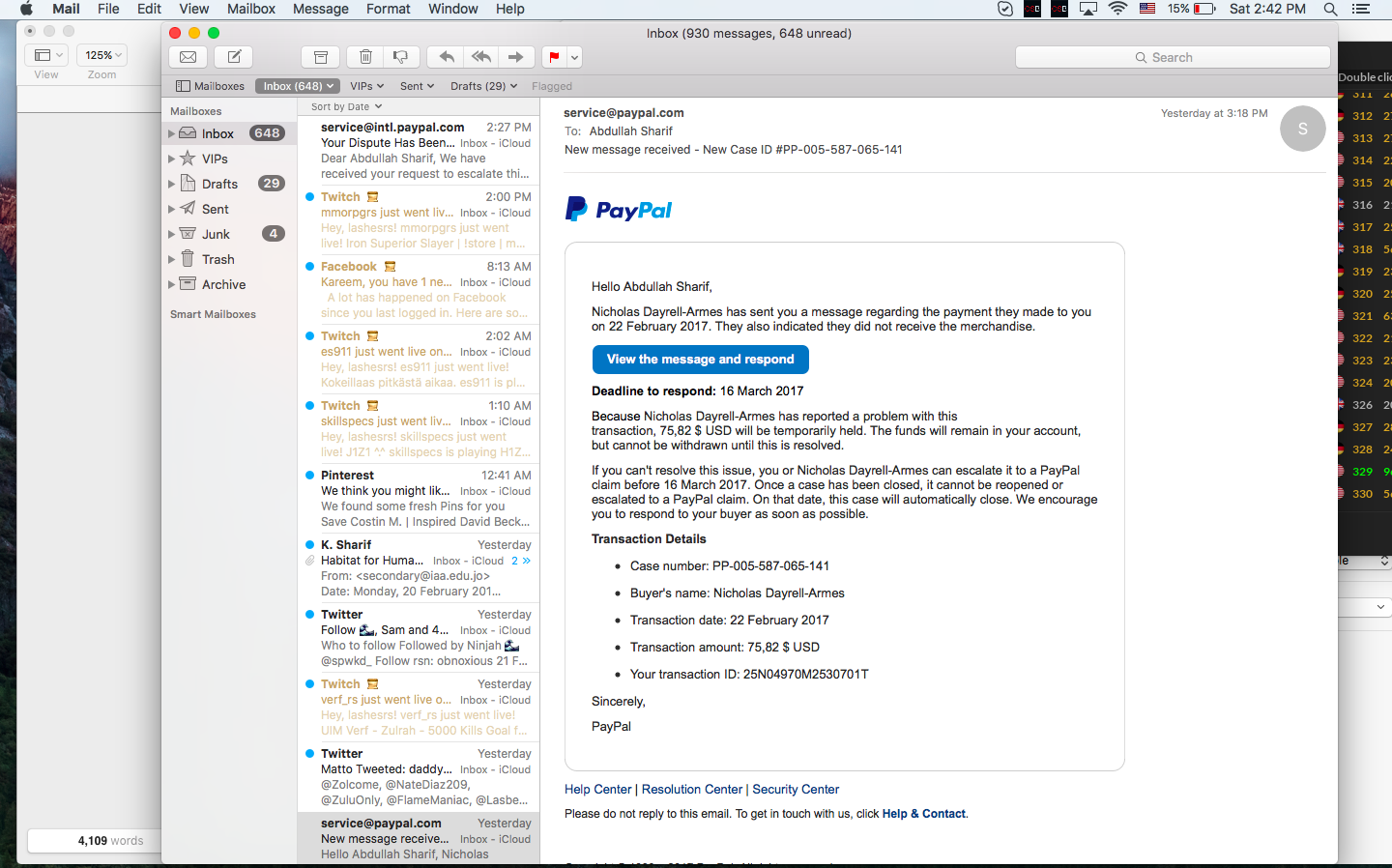
Task: Click the Inbox tray icon in sidebar
Action: 188,133
